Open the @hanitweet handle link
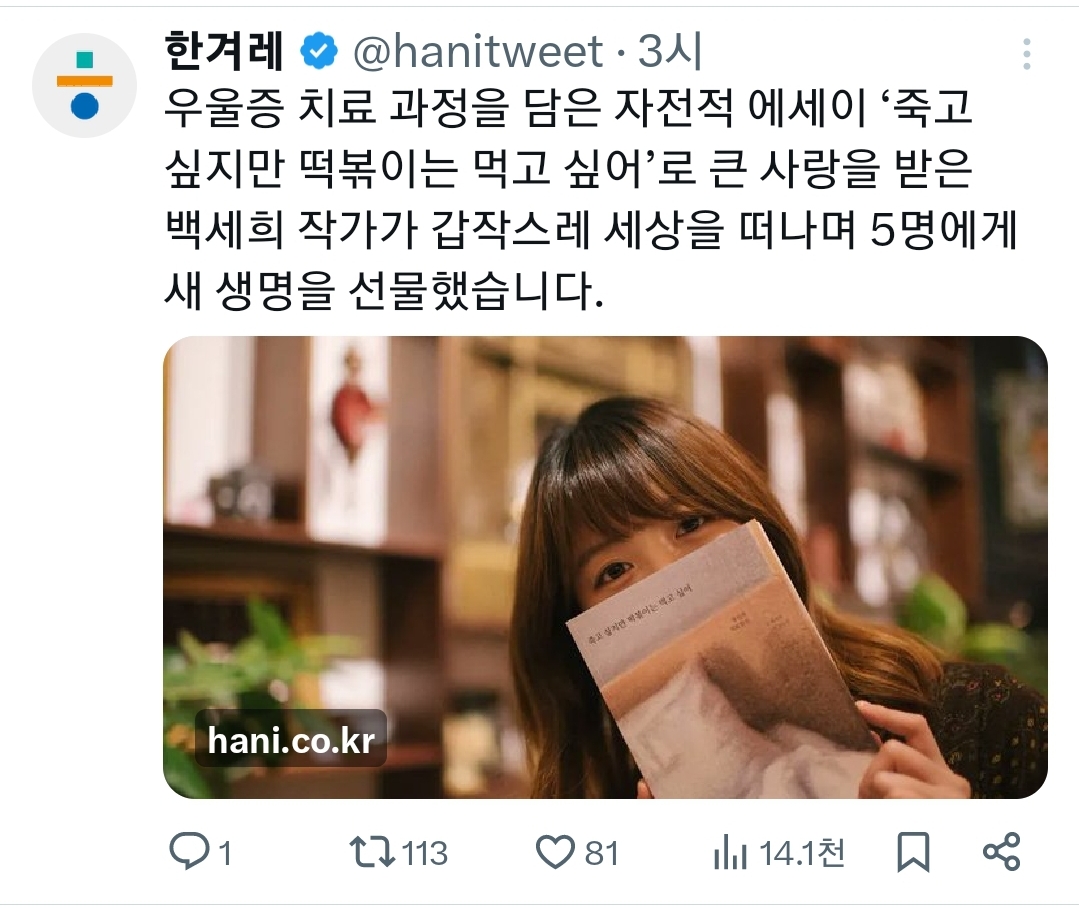Image resolution: width=1079 pixels, height=910 pixels. (478, 52)
